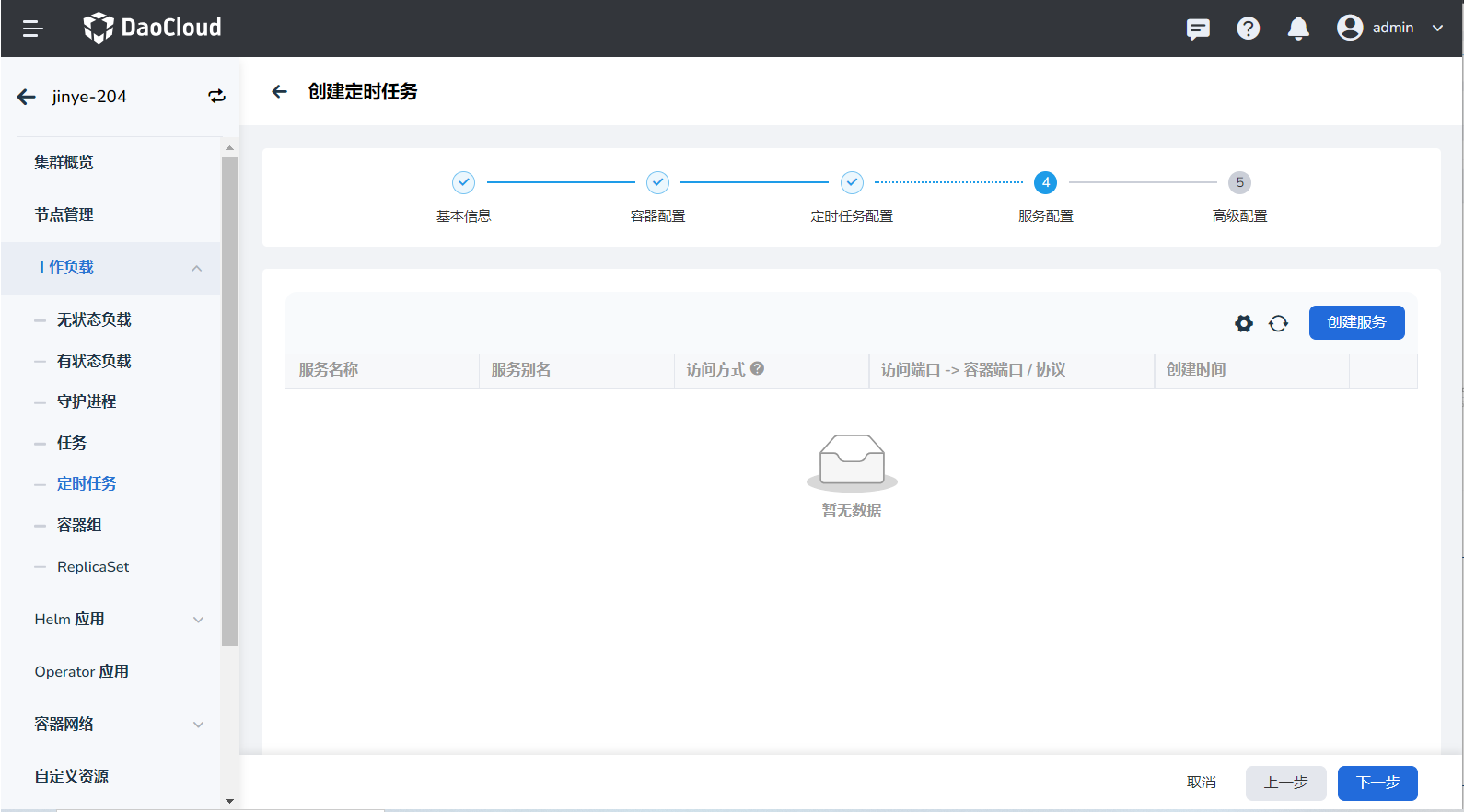The width and height of the screenshot is (1464, 812).
Task: Open the messages chat icon
Action: 1198,29
